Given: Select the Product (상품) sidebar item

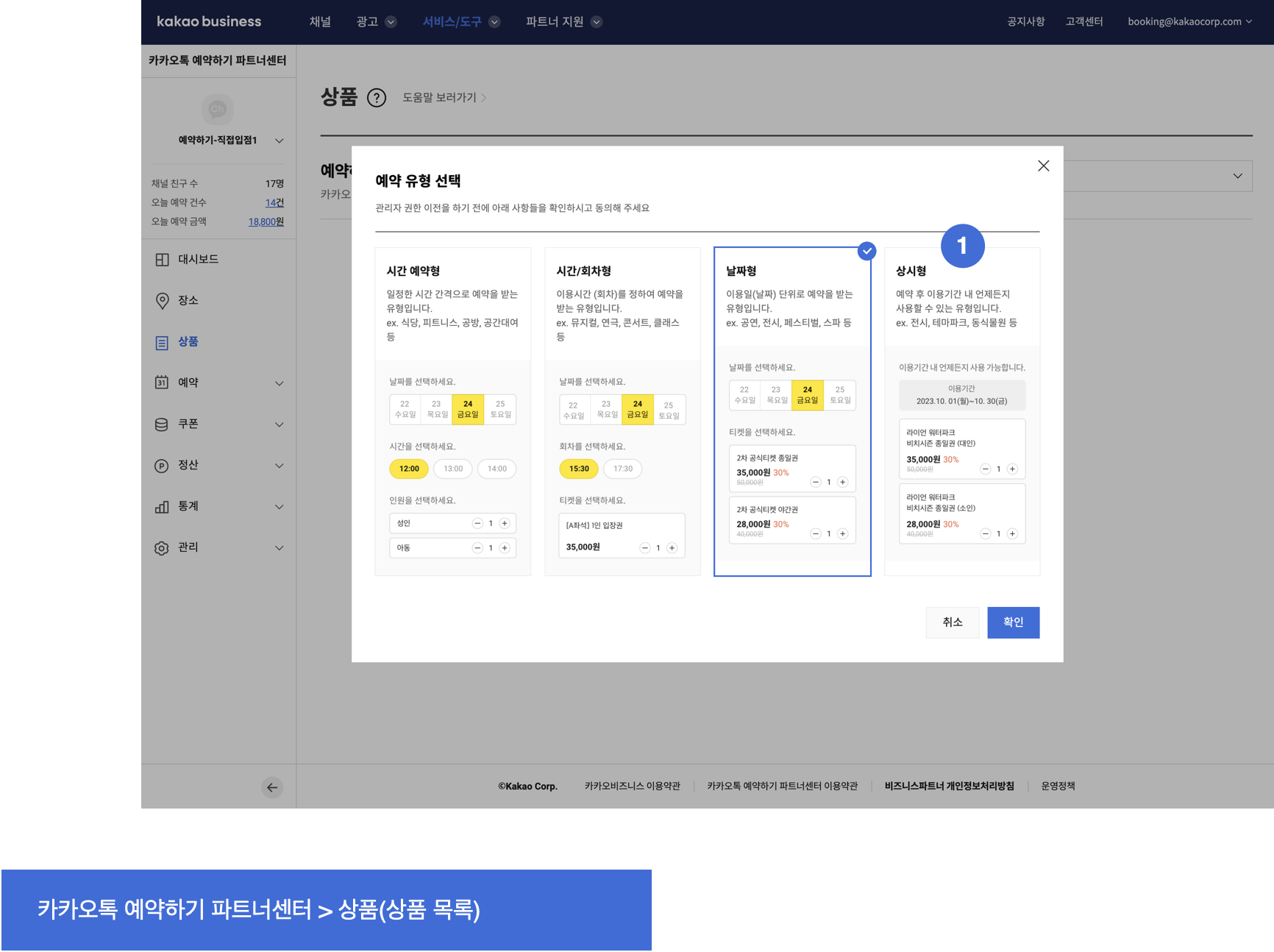Looking at the screenshot, I should point(188,342).
